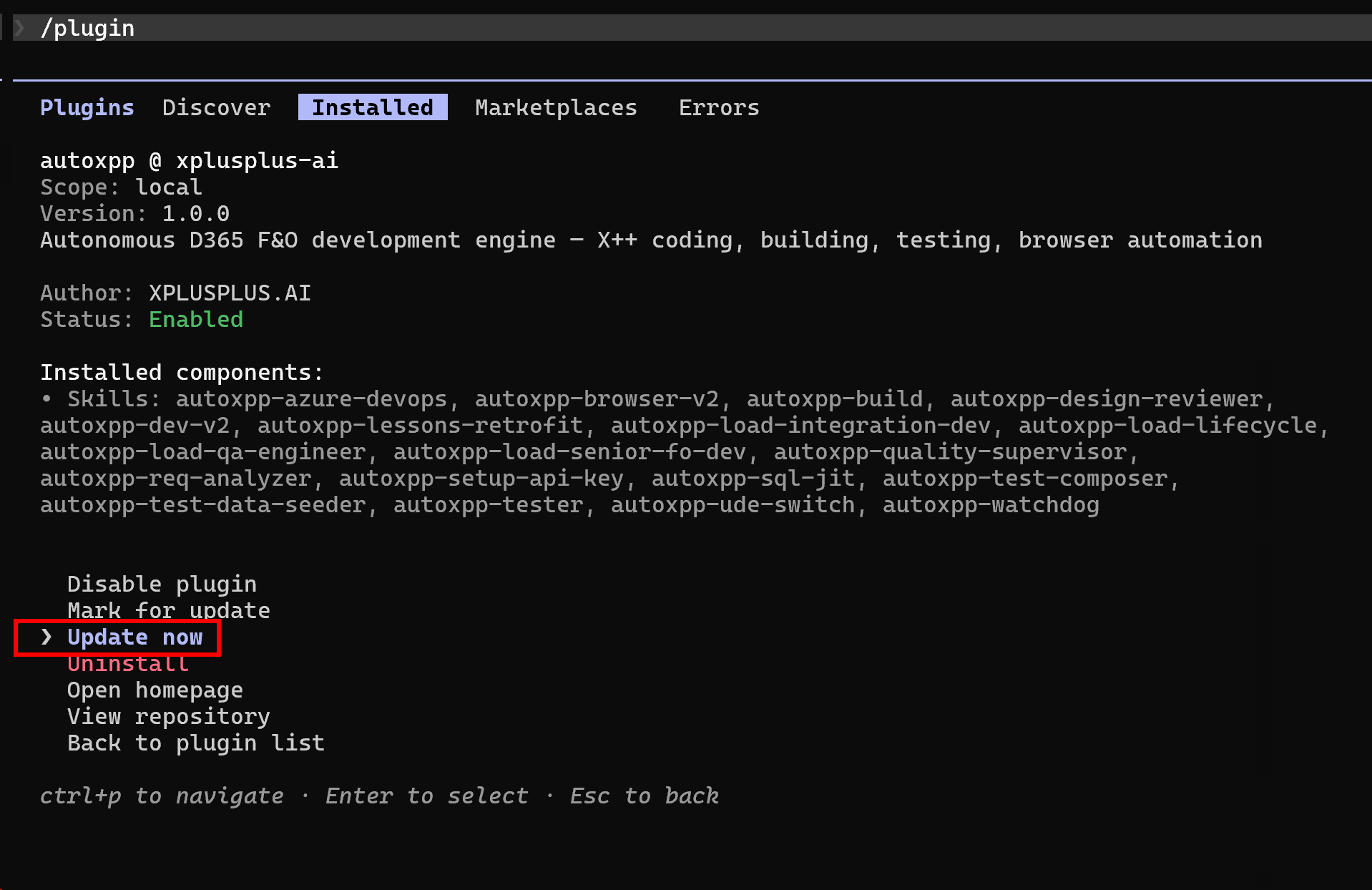This screenshot has height=890, width=1372.
Task: Click the autoxpp-req-analyzer skill name
Action: coord(175,478)
